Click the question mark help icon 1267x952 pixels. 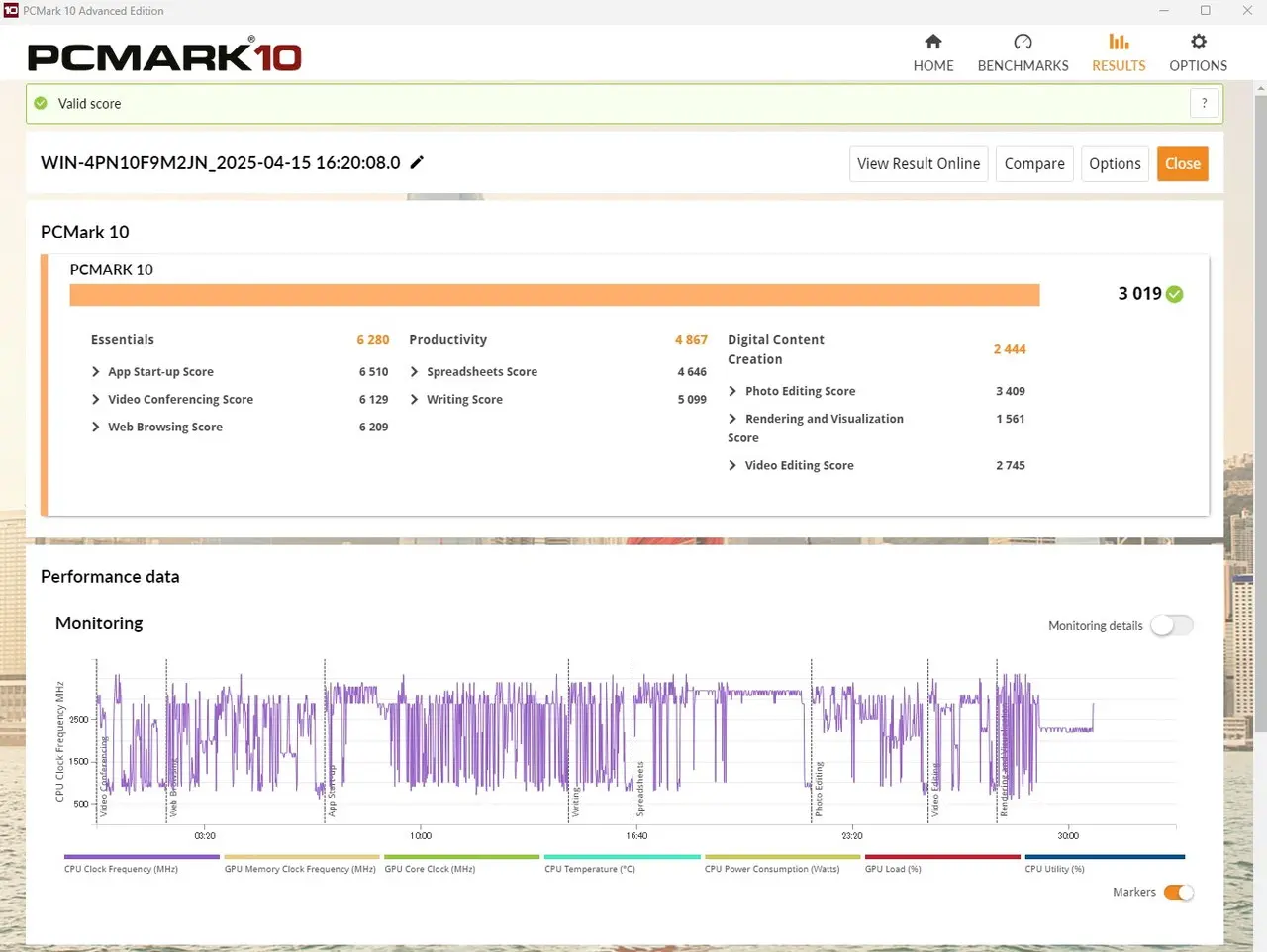point(1204,103)
